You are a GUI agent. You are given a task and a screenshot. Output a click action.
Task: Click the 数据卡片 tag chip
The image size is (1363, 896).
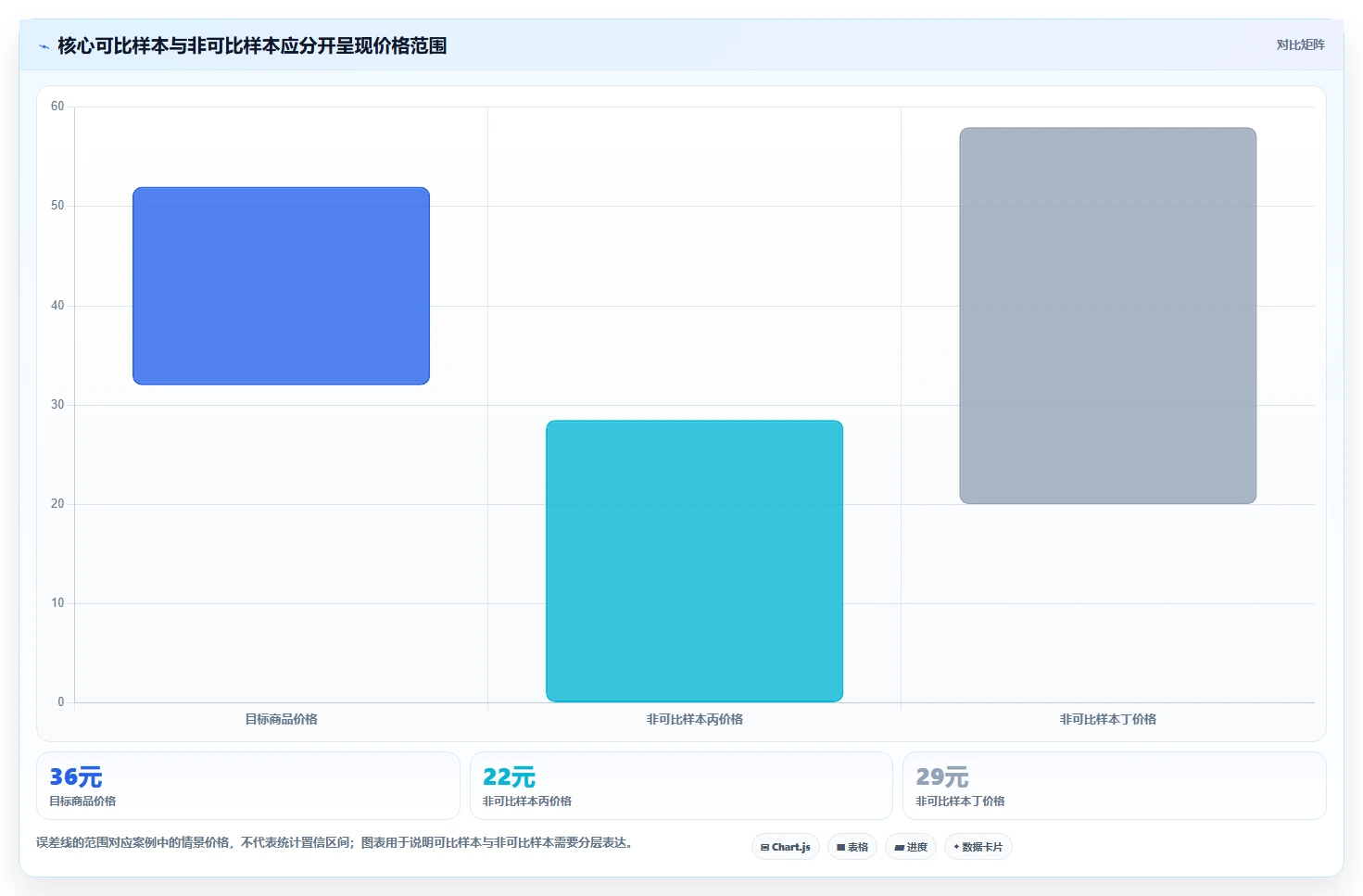click(978, 847)
